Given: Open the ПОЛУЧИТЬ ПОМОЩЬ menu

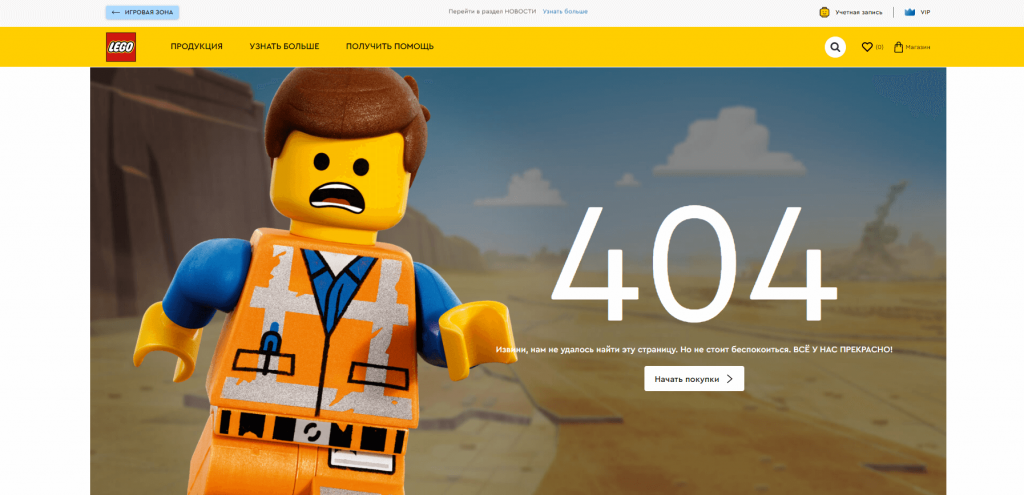Looking at the screenshot, I should [x=390, y=46].
